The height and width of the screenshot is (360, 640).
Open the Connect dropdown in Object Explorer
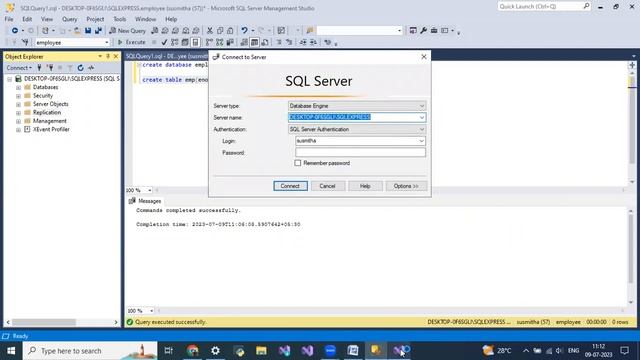coord(19,68)
